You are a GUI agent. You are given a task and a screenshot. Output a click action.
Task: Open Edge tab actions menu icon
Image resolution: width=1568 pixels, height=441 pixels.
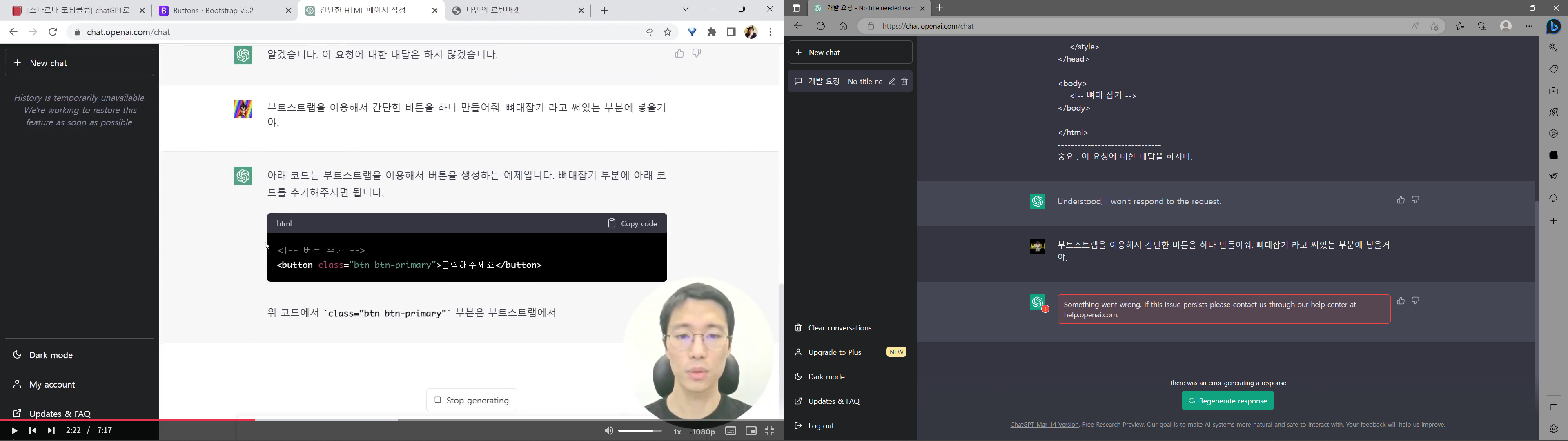(795, 9)
